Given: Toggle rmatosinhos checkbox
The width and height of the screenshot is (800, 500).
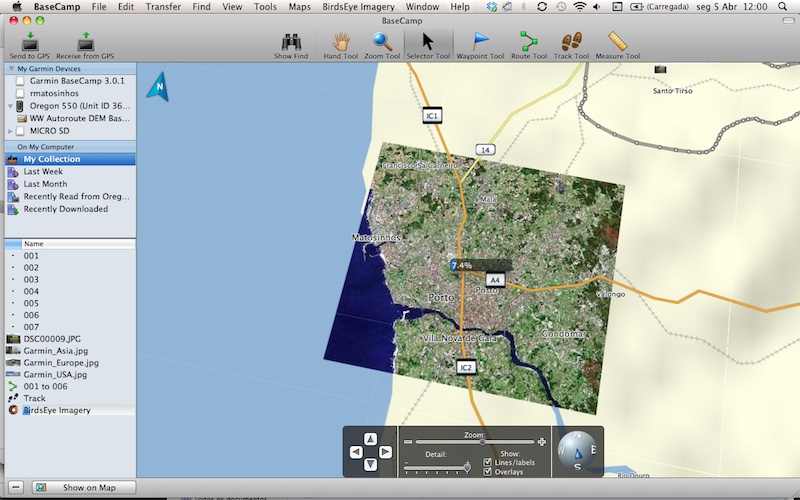Looking at the screenshot, I should 20,93.
